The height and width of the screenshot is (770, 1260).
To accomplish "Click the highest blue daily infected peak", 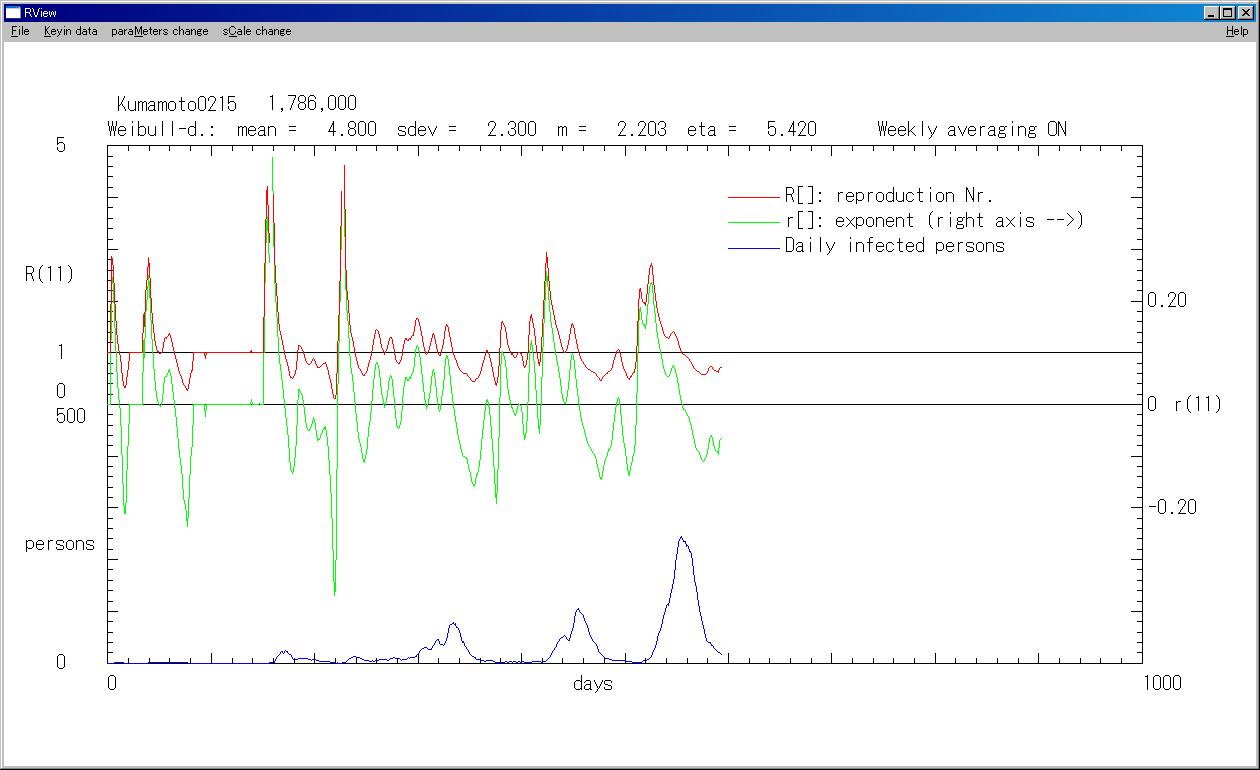I will tap(681, 538).
